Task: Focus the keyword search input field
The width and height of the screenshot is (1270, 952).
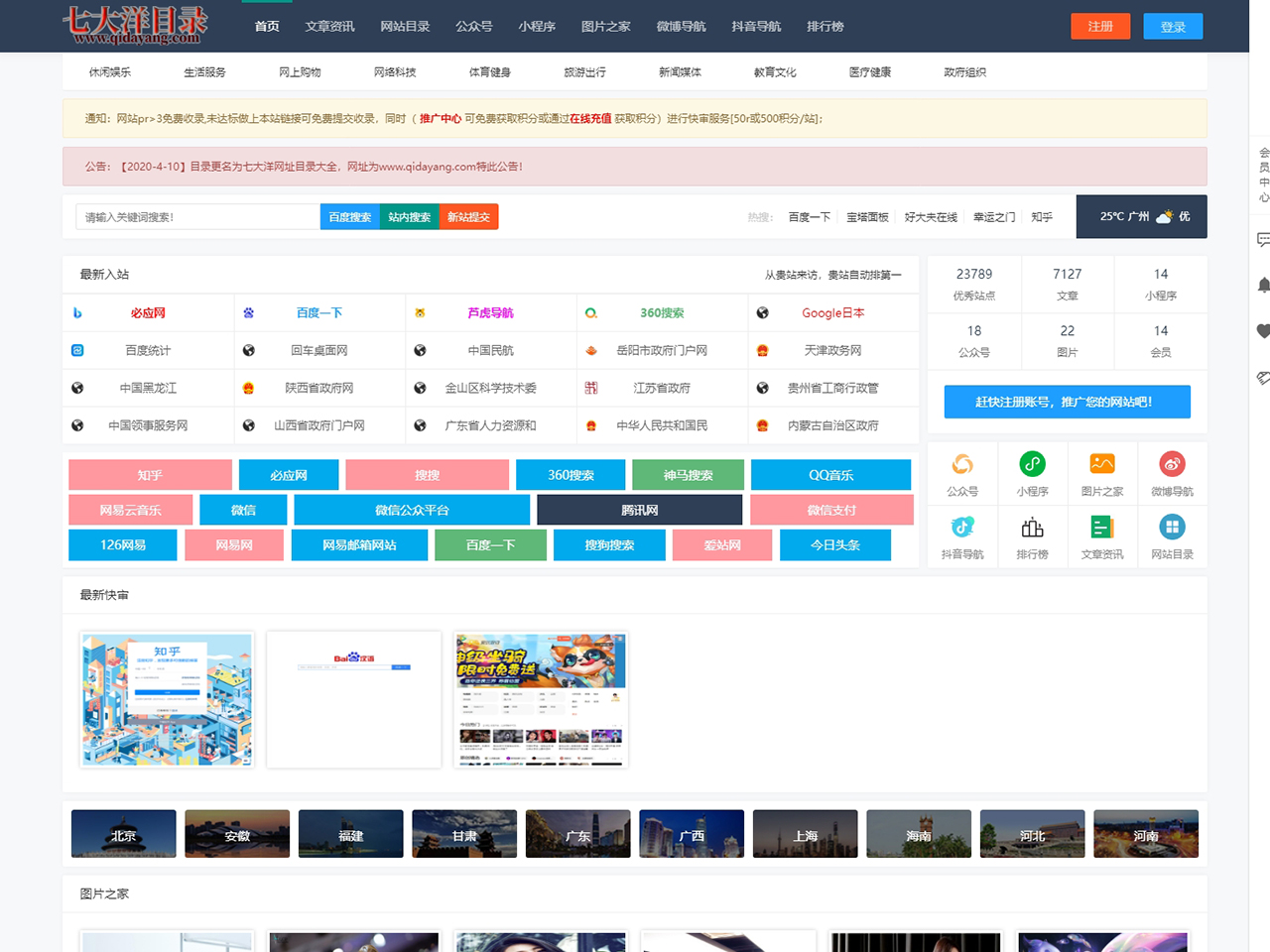Action: tap(197, 217)
